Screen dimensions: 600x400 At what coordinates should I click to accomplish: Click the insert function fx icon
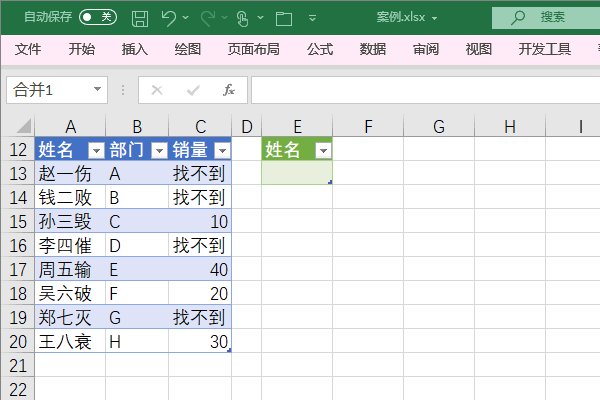(x=229, y=90)
